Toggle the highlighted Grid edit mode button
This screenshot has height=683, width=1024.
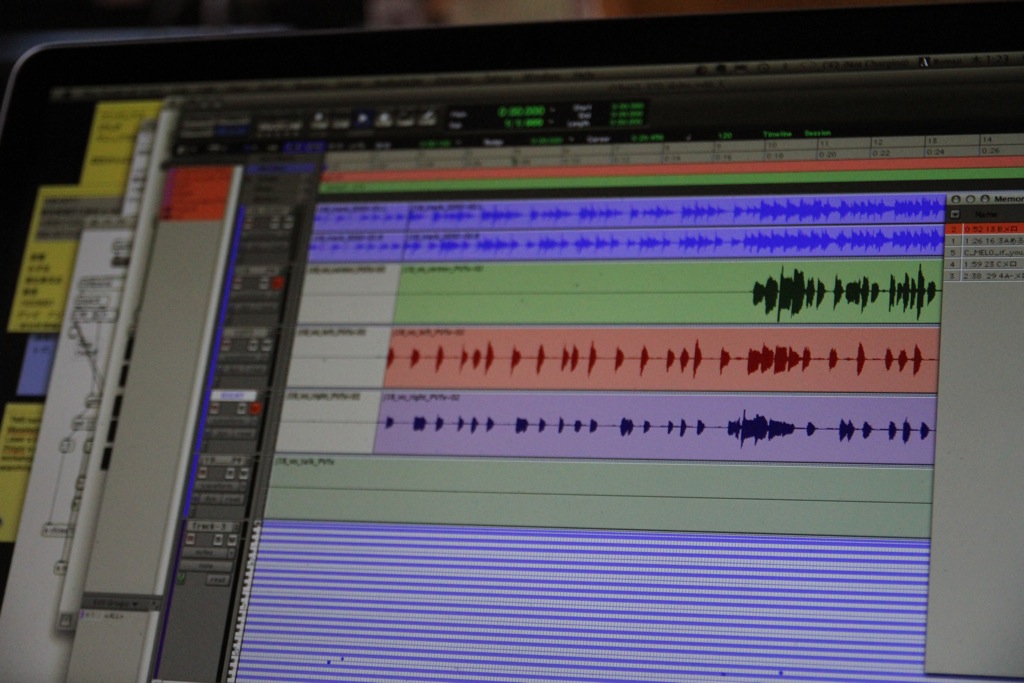coord(231,129)
